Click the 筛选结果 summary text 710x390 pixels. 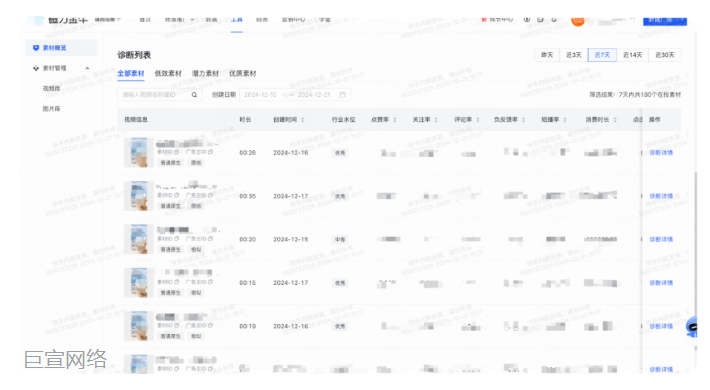635,95
